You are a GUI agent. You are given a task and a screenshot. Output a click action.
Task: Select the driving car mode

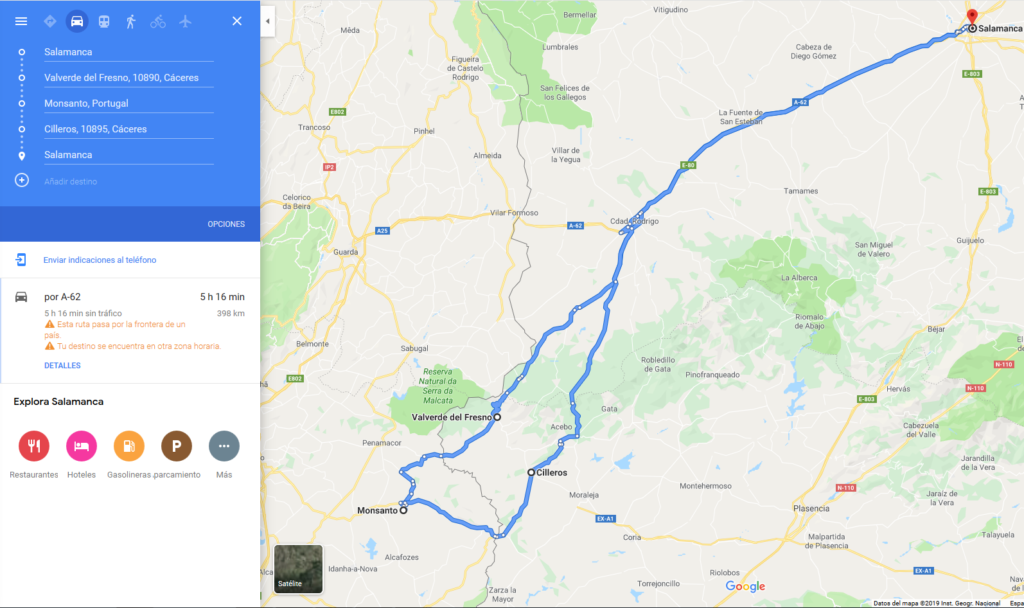pyautogui.click(x=76, y=22)
